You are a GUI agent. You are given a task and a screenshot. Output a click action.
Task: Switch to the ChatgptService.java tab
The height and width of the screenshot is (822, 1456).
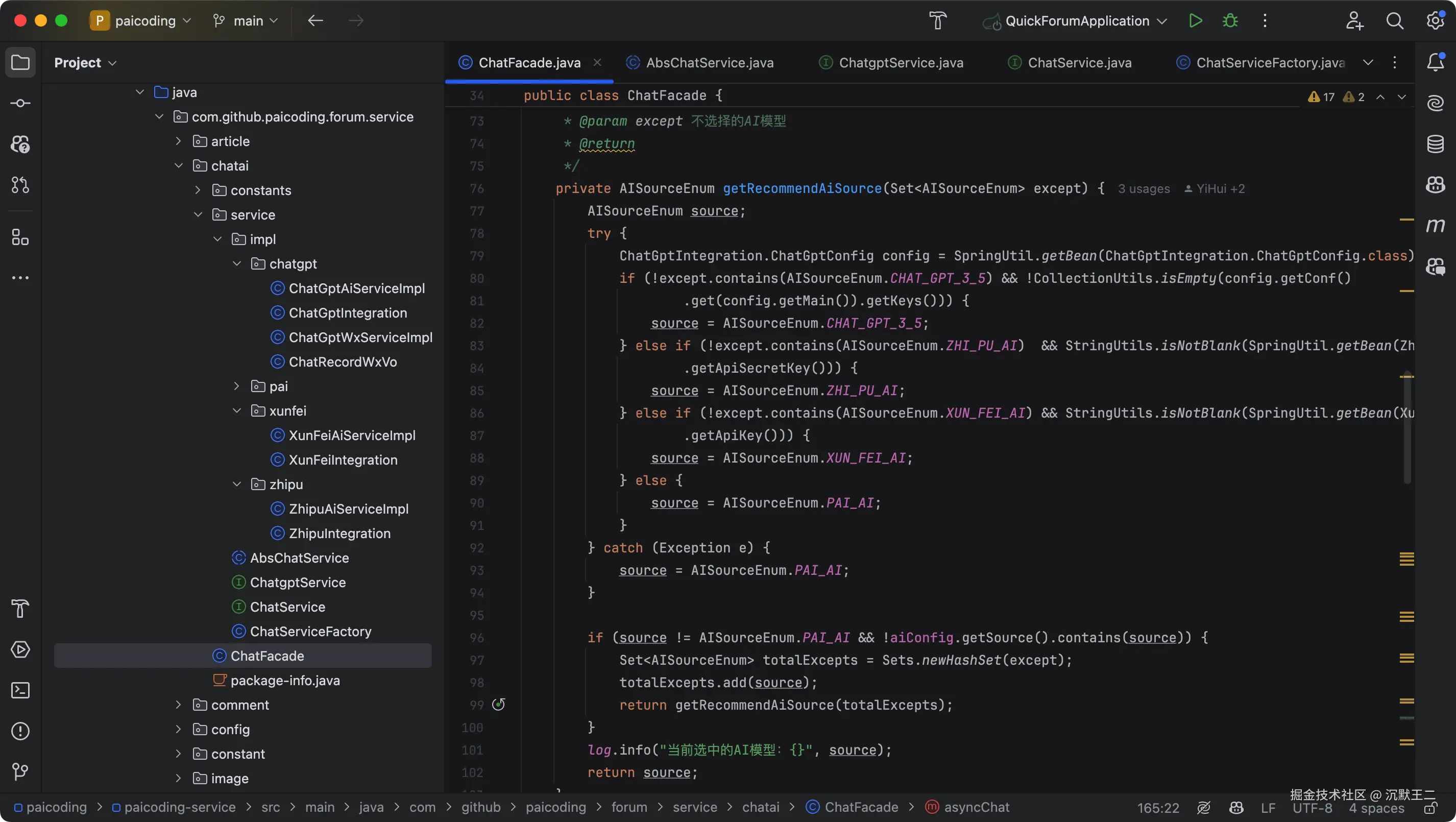892,62
